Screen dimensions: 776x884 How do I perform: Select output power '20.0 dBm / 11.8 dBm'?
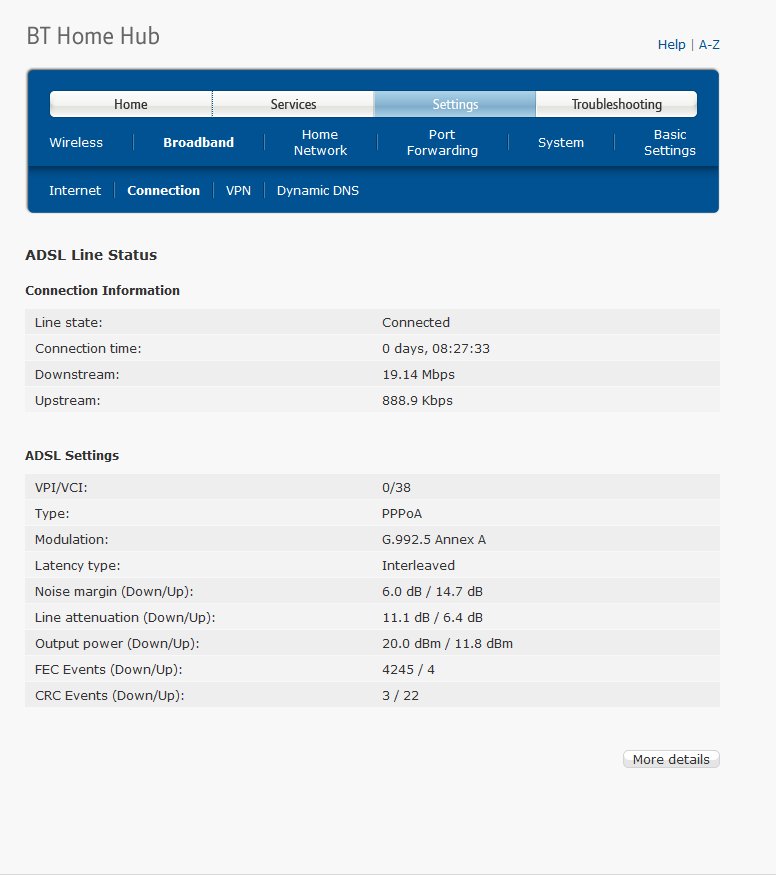pos(447,643)
